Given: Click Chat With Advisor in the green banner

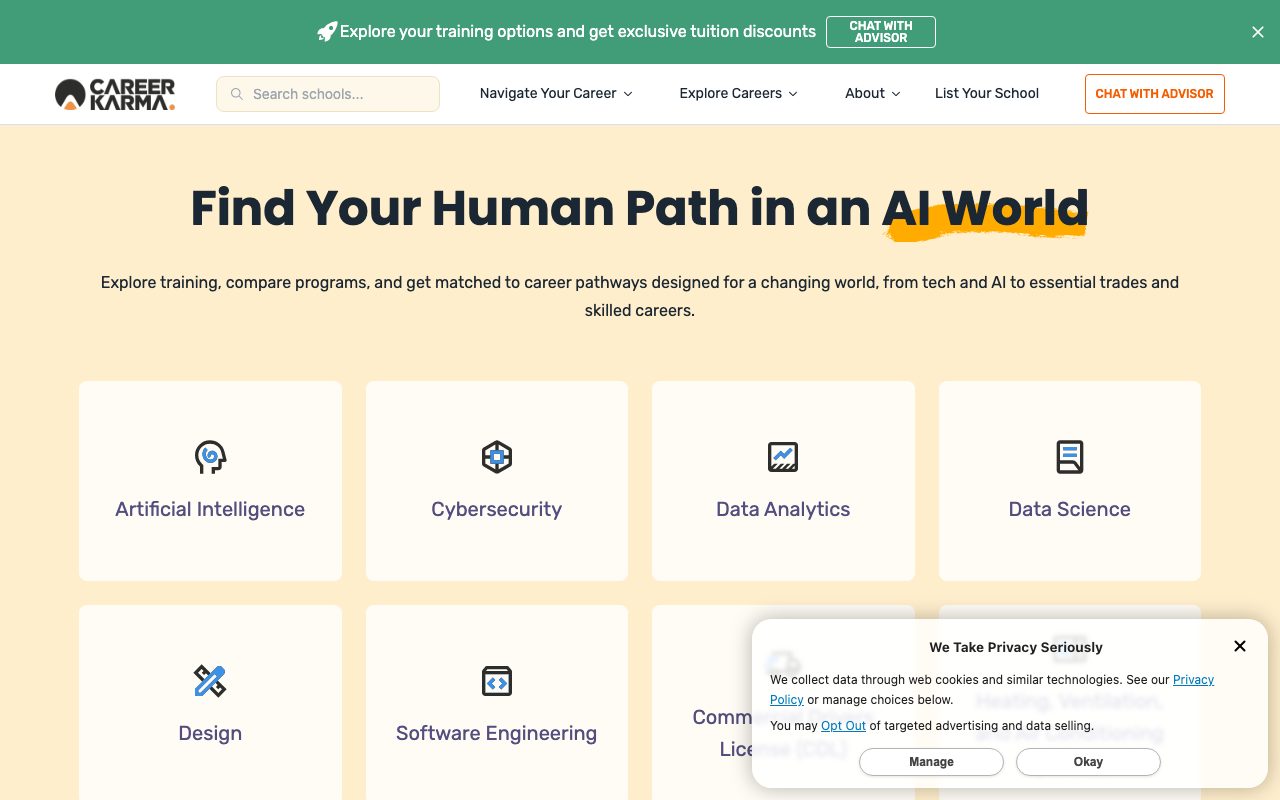Looking at the screenshot, I should pos(881,32).
